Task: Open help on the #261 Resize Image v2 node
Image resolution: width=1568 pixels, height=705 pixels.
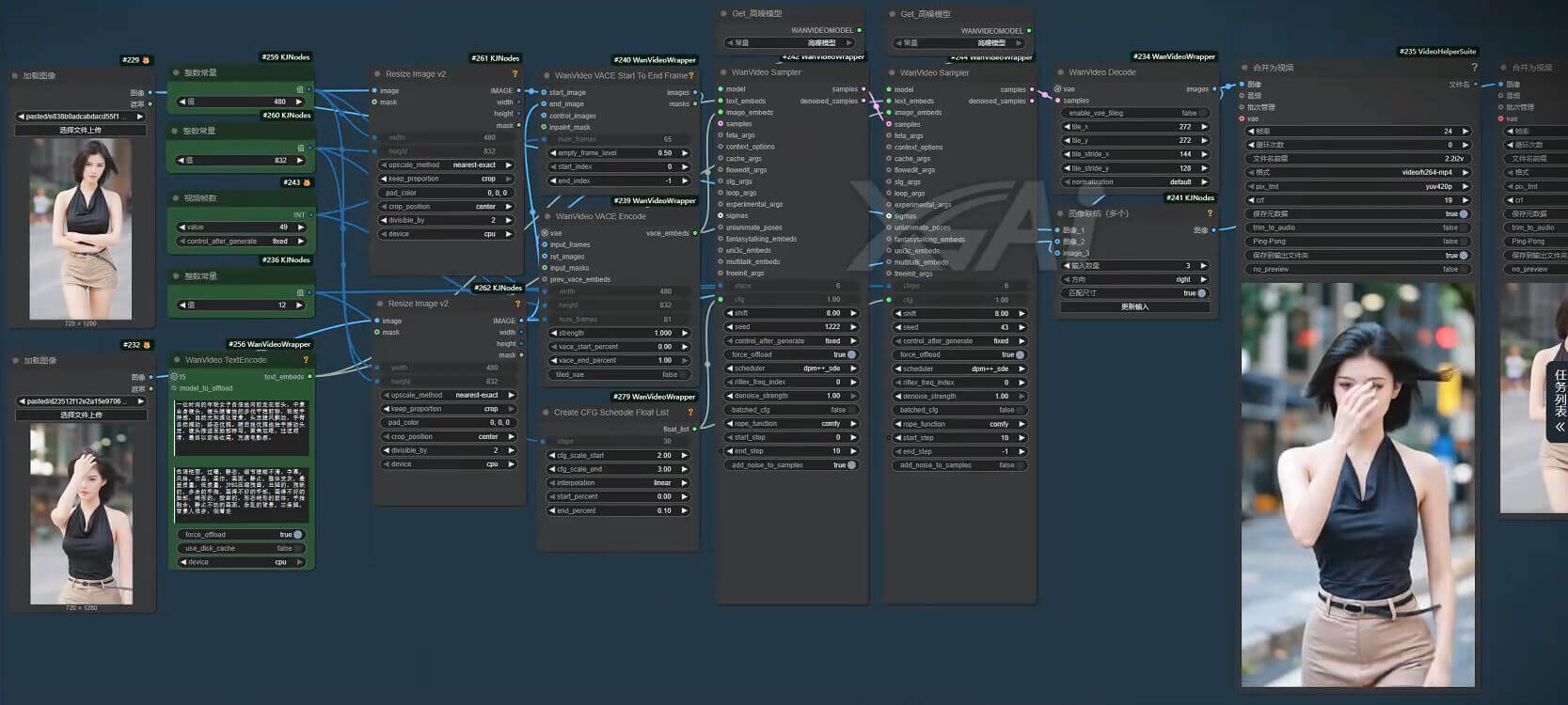Action: tap(515, 73)
